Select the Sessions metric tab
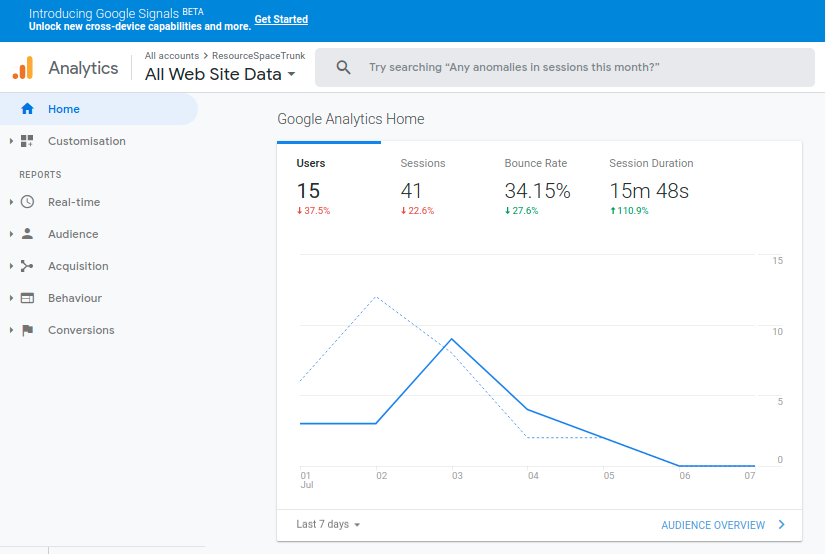The width and height of the screenshot is (825, 554). tap(433, 186)
